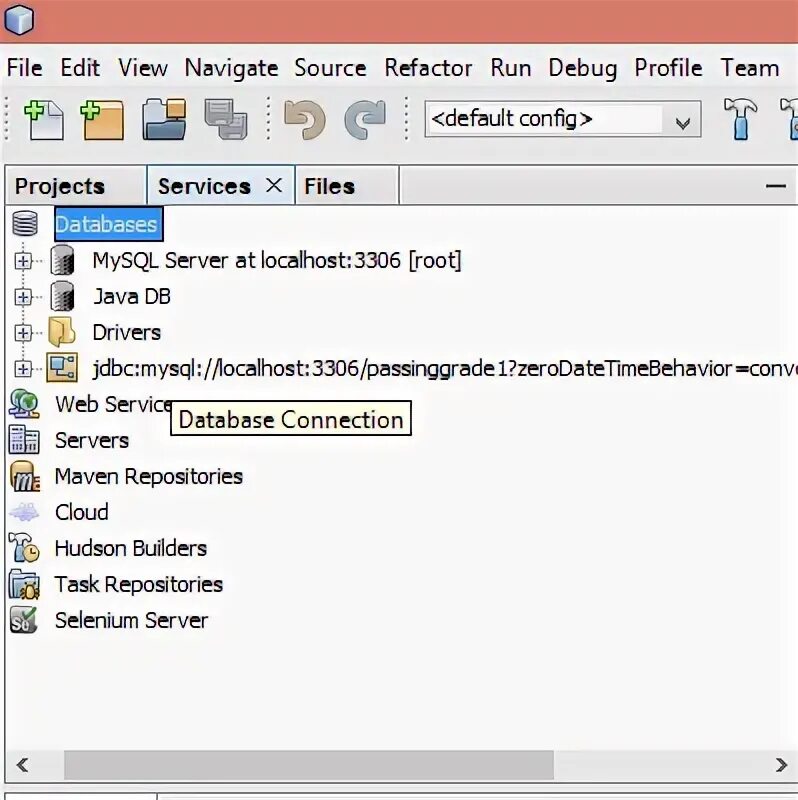Select Task Repositories entry

coord(139,585)
